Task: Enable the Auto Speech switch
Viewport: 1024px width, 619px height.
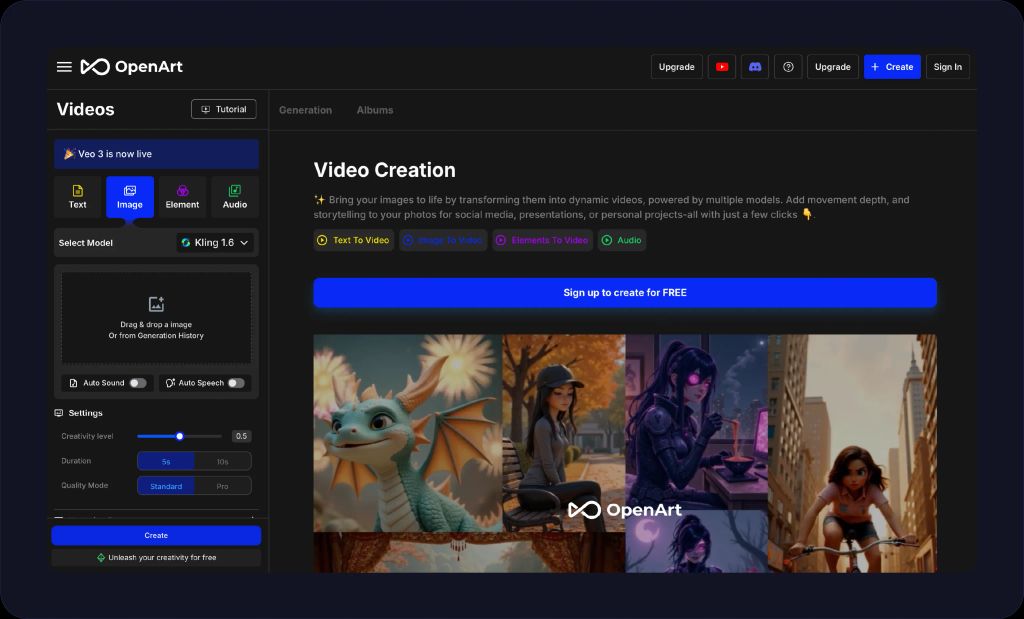Action: tap(235, 383)
